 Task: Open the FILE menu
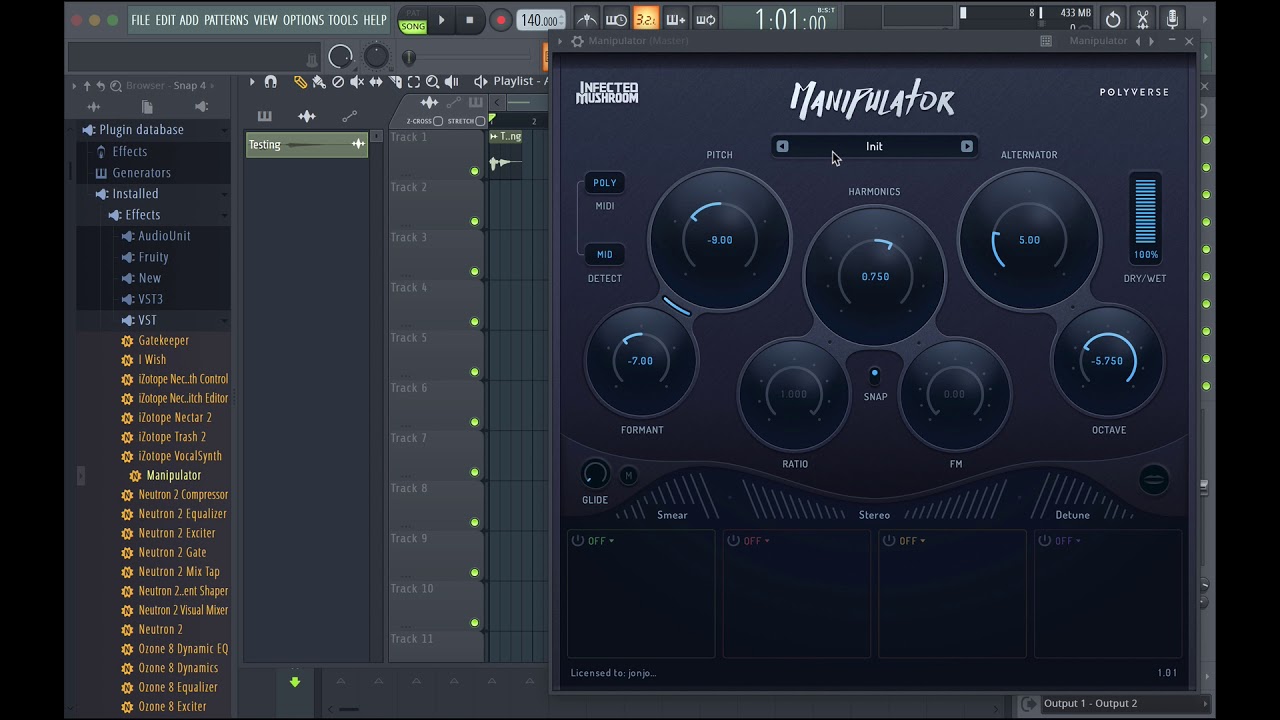[x=140, y=20]
